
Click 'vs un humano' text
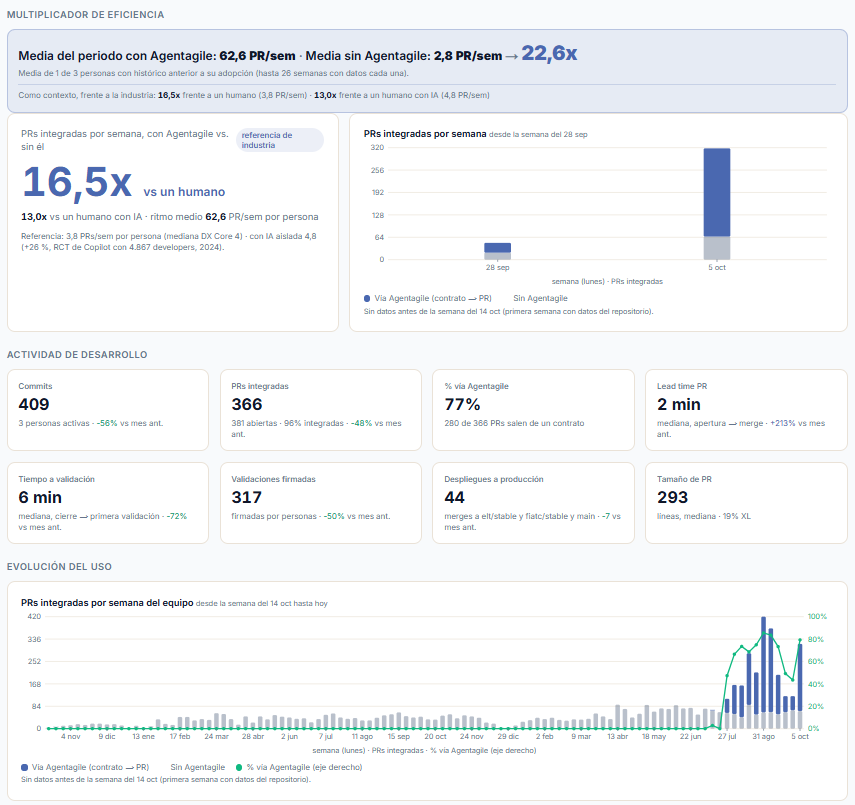184,192
